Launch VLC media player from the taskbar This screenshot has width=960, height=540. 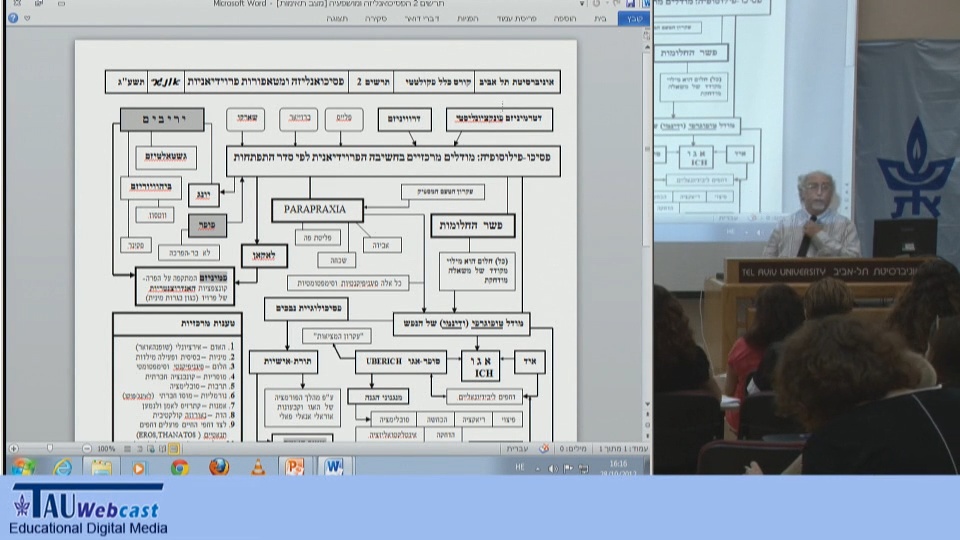tap(258, 467)
